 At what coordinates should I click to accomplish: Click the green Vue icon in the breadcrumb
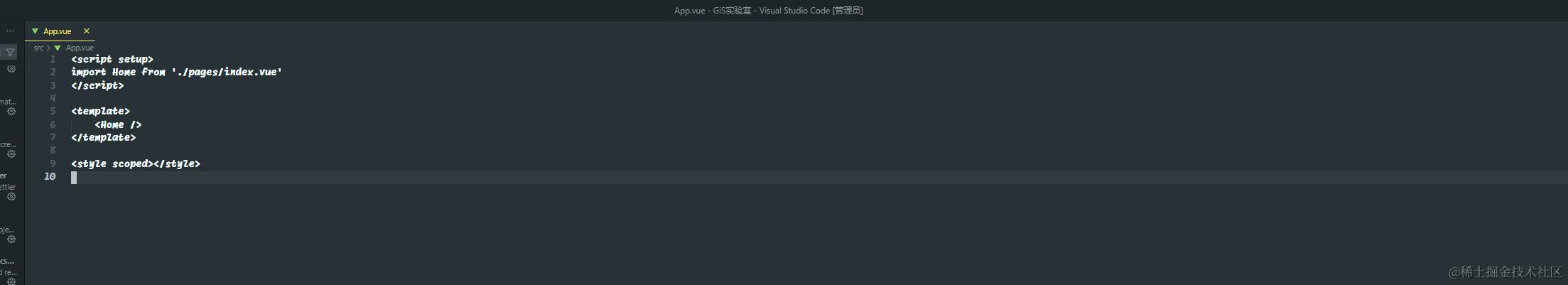click(58, 48)
